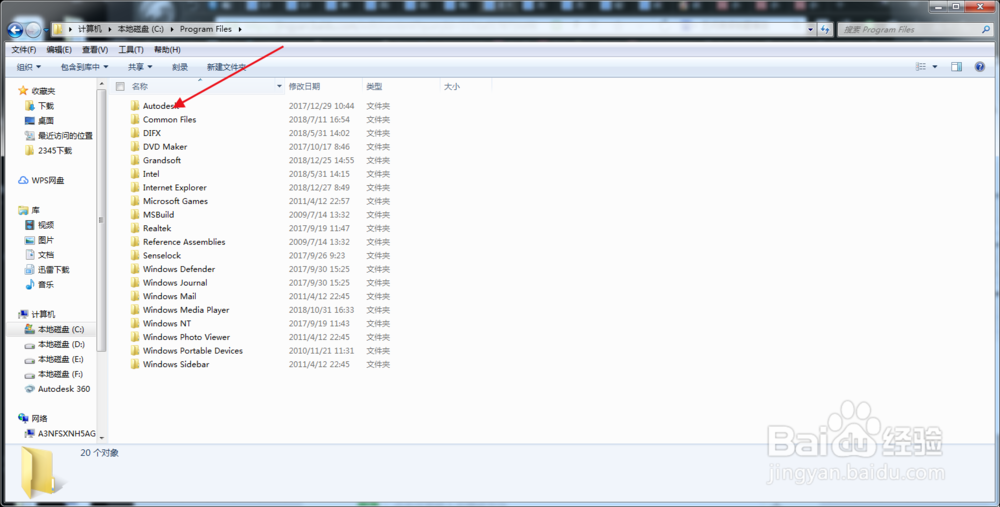Select the Windows Media Player folder name
This screenshot has width=1000, height=507.
pyautogui.click(x=186, y=310)
